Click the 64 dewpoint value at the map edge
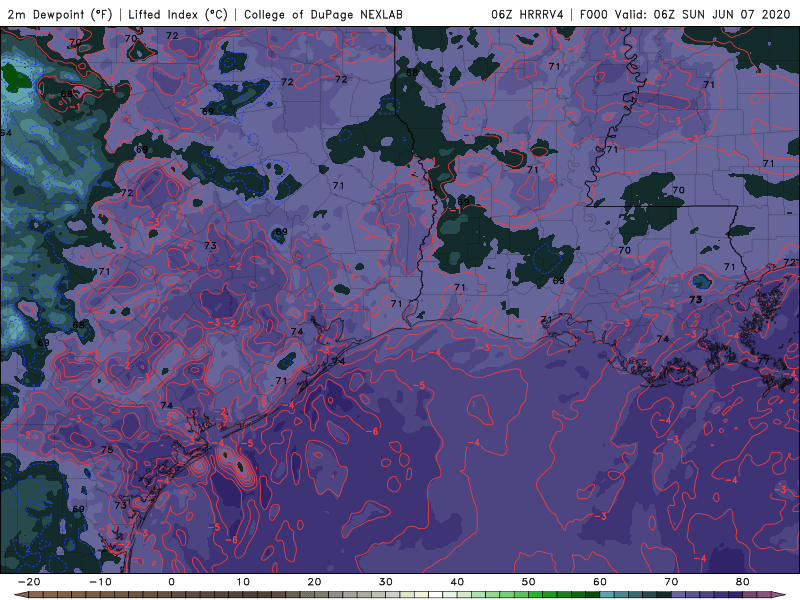 [6, 133]
